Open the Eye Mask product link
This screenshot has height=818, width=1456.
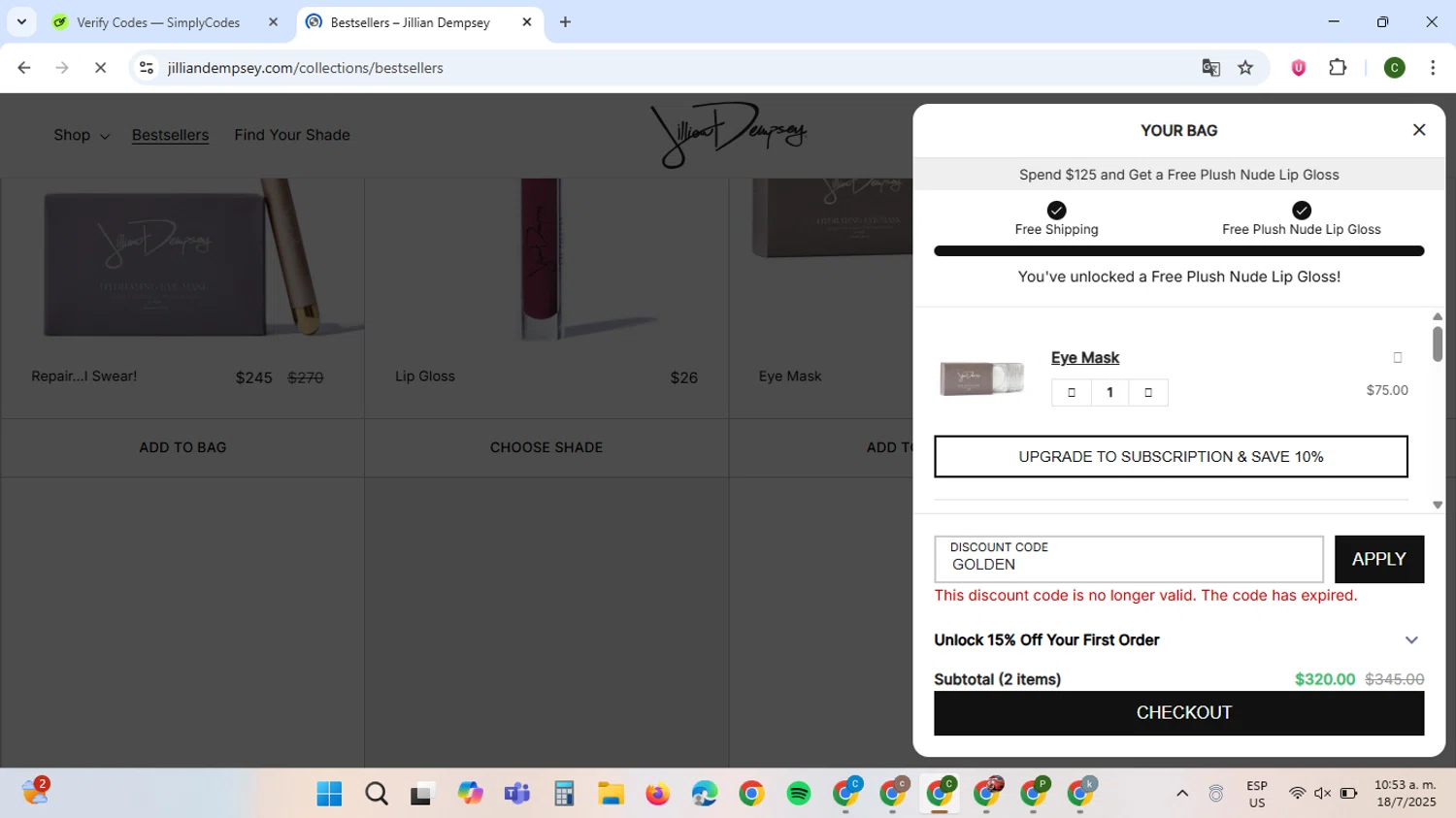[x=1085, y=358]
